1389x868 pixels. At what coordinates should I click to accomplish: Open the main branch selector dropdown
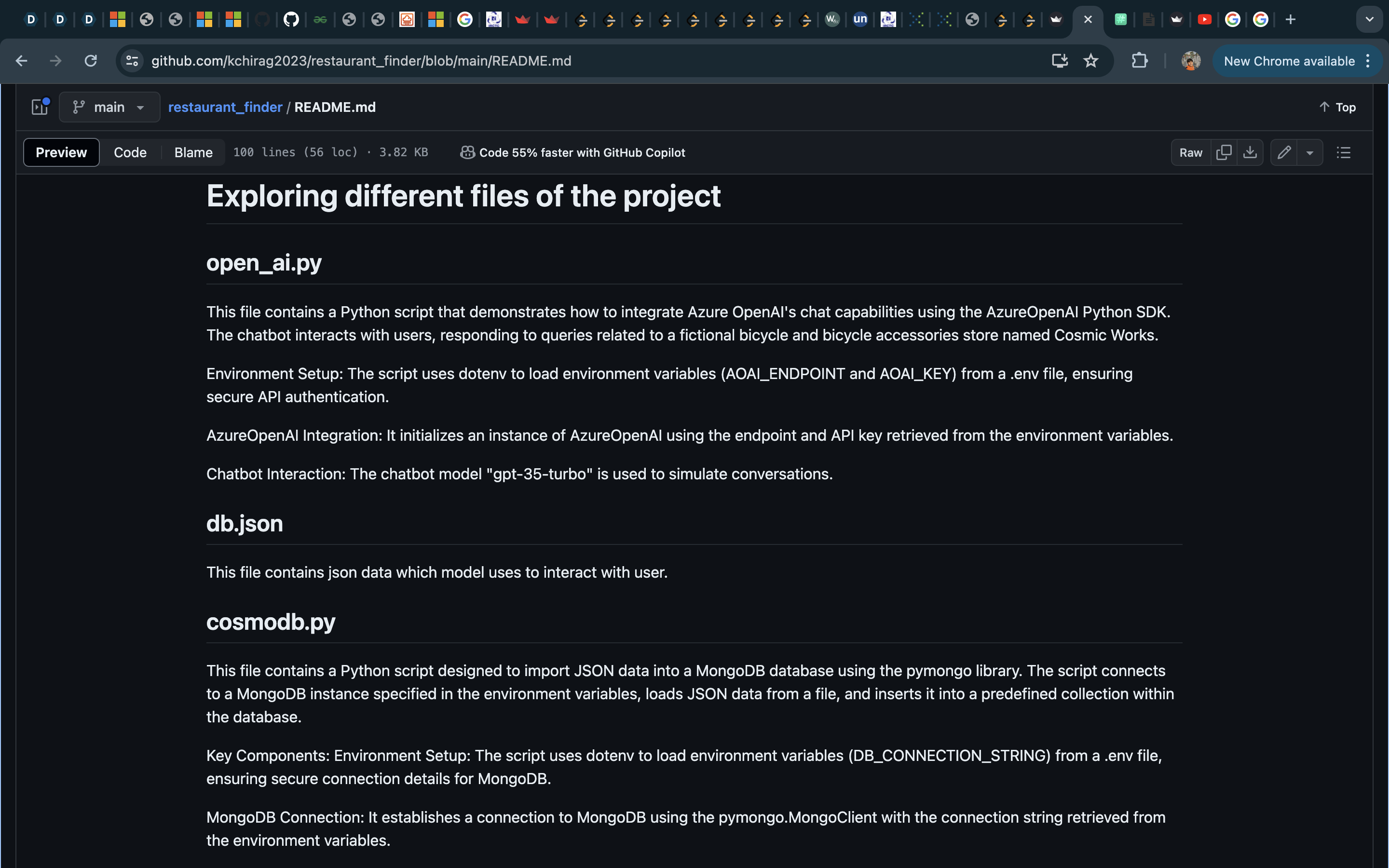(x=109, y=108)
